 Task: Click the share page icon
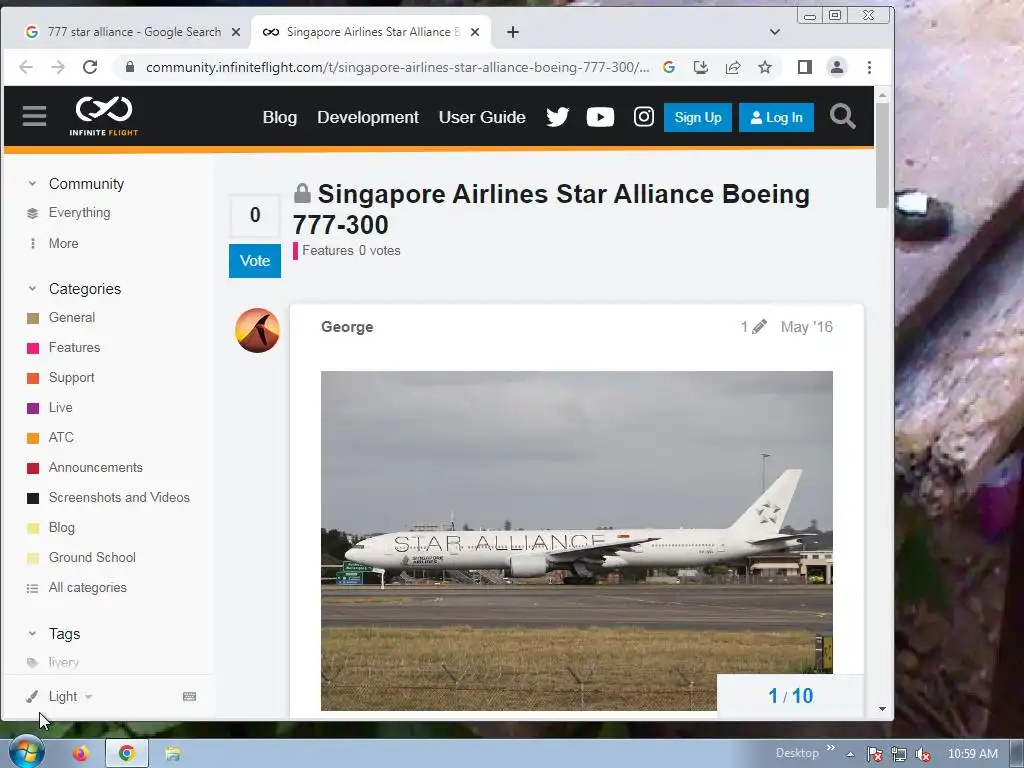coord(733,67)
